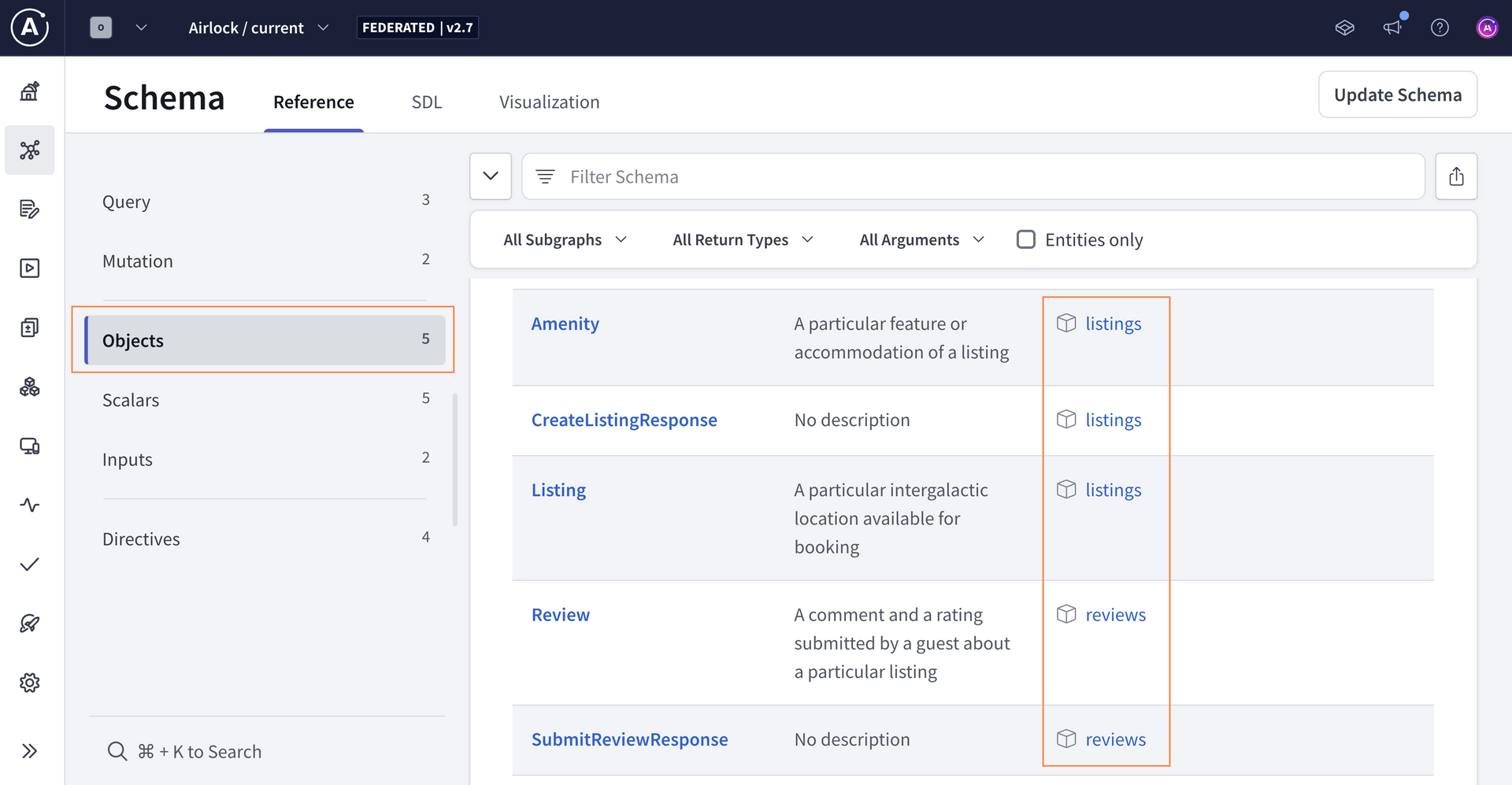This screenshot has height=785, width=1512.
Task: Open the settings gear in left sidebar
Action: [x=30, y=683]
